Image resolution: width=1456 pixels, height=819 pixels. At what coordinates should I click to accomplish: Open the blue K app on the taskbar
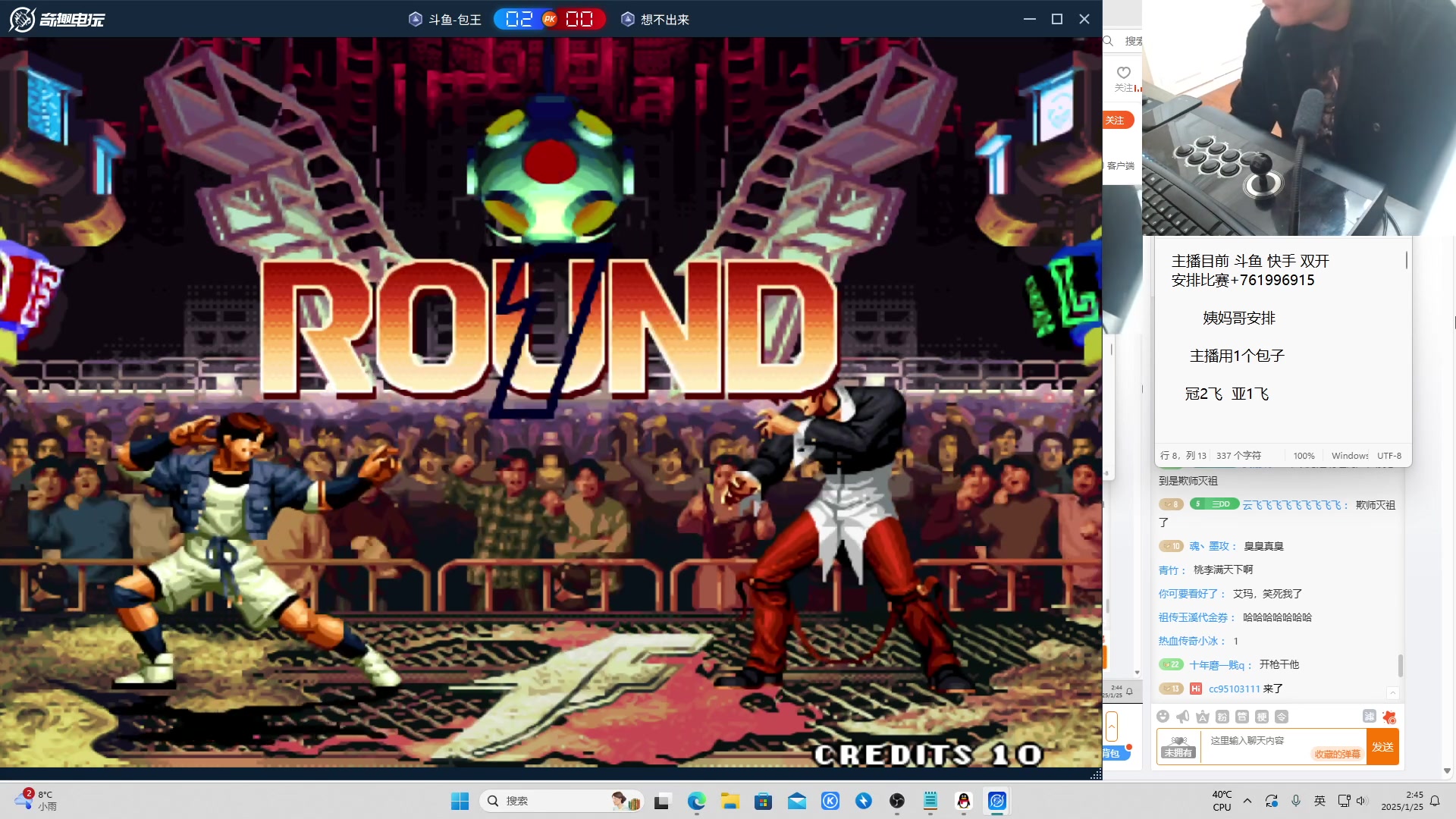[x=830, y=801]
